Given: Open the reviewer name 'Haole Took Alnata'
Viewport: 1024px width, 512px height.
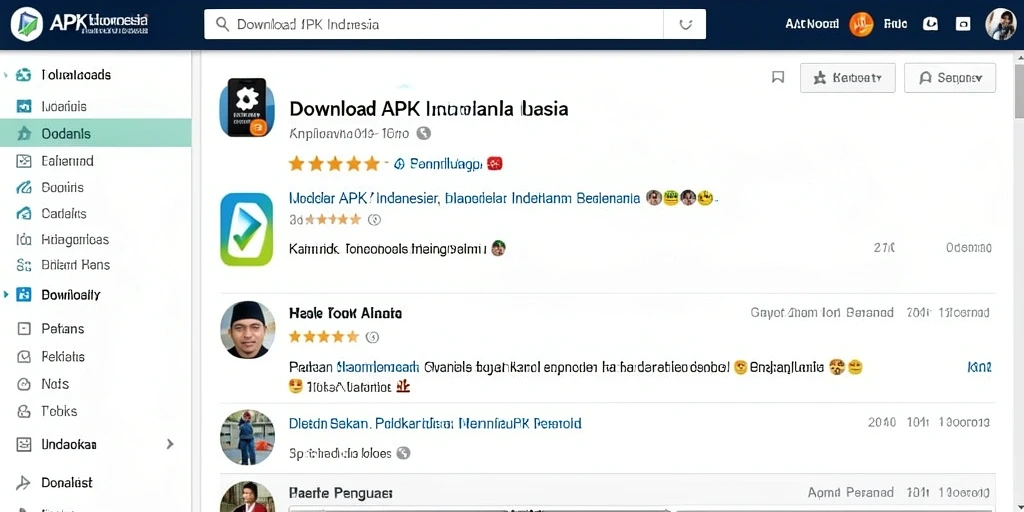Looking at the screenshot, I should [345, 313].
